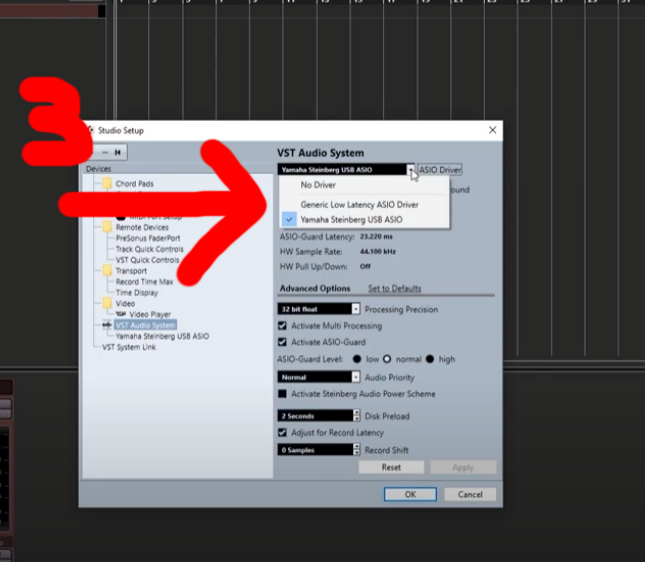
Task: Select Yamaha Steinberg USB ASIO tree item
Action: click(162, 336)
